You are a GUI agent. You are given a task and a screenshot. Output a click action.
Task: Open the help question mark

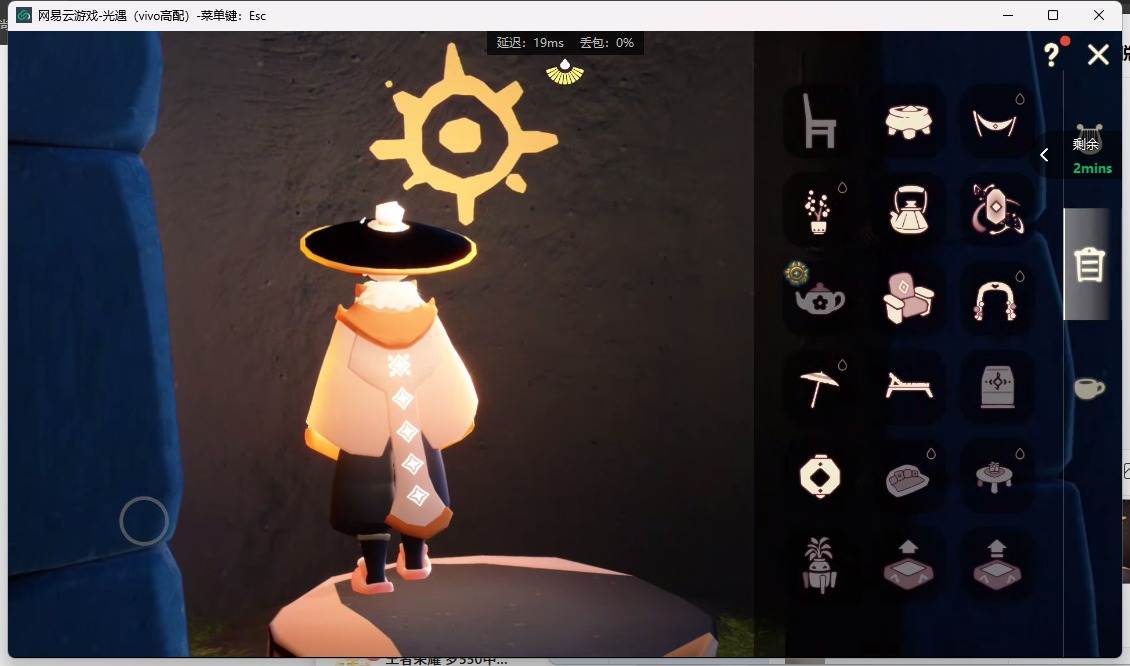[1051, 54]
